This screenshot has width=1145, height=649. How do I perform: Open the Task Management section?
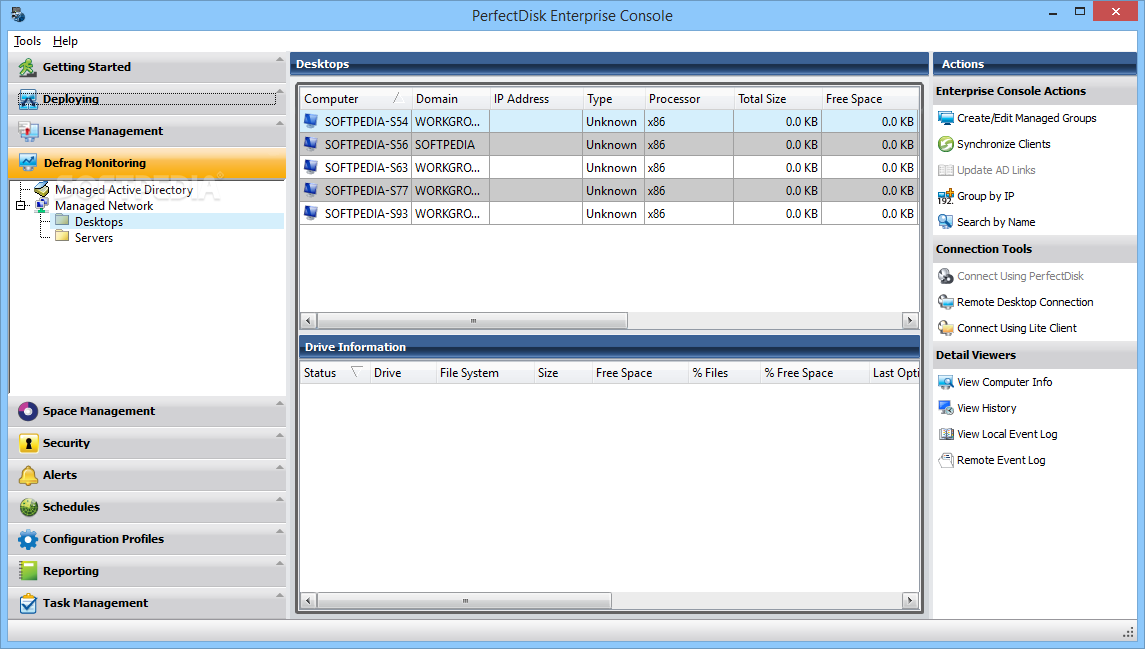(x=148, y=603)
